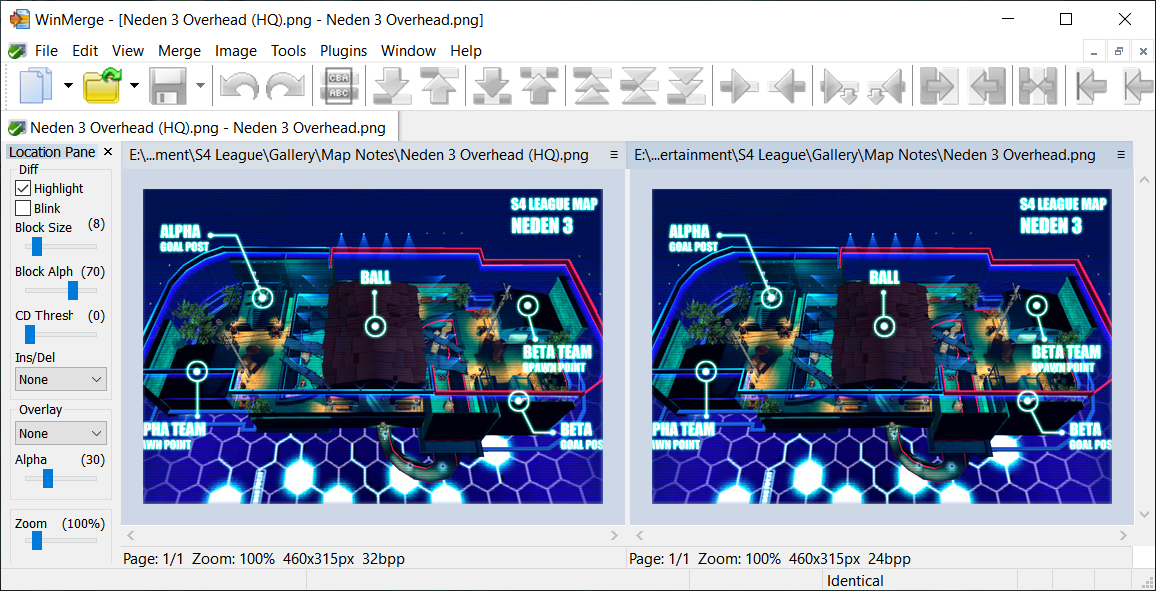Open the Merge menu
The height and width of the screenshot is (591, 1156).
point(180,51)
